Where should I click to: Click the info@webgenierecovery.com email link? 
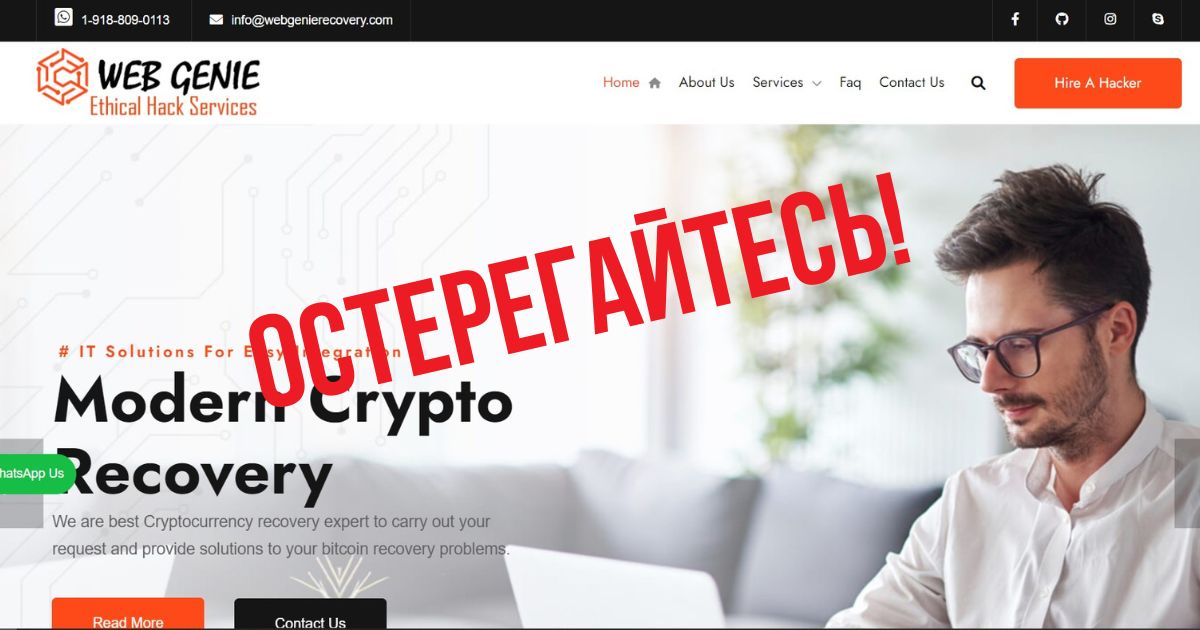pos(312,20)
